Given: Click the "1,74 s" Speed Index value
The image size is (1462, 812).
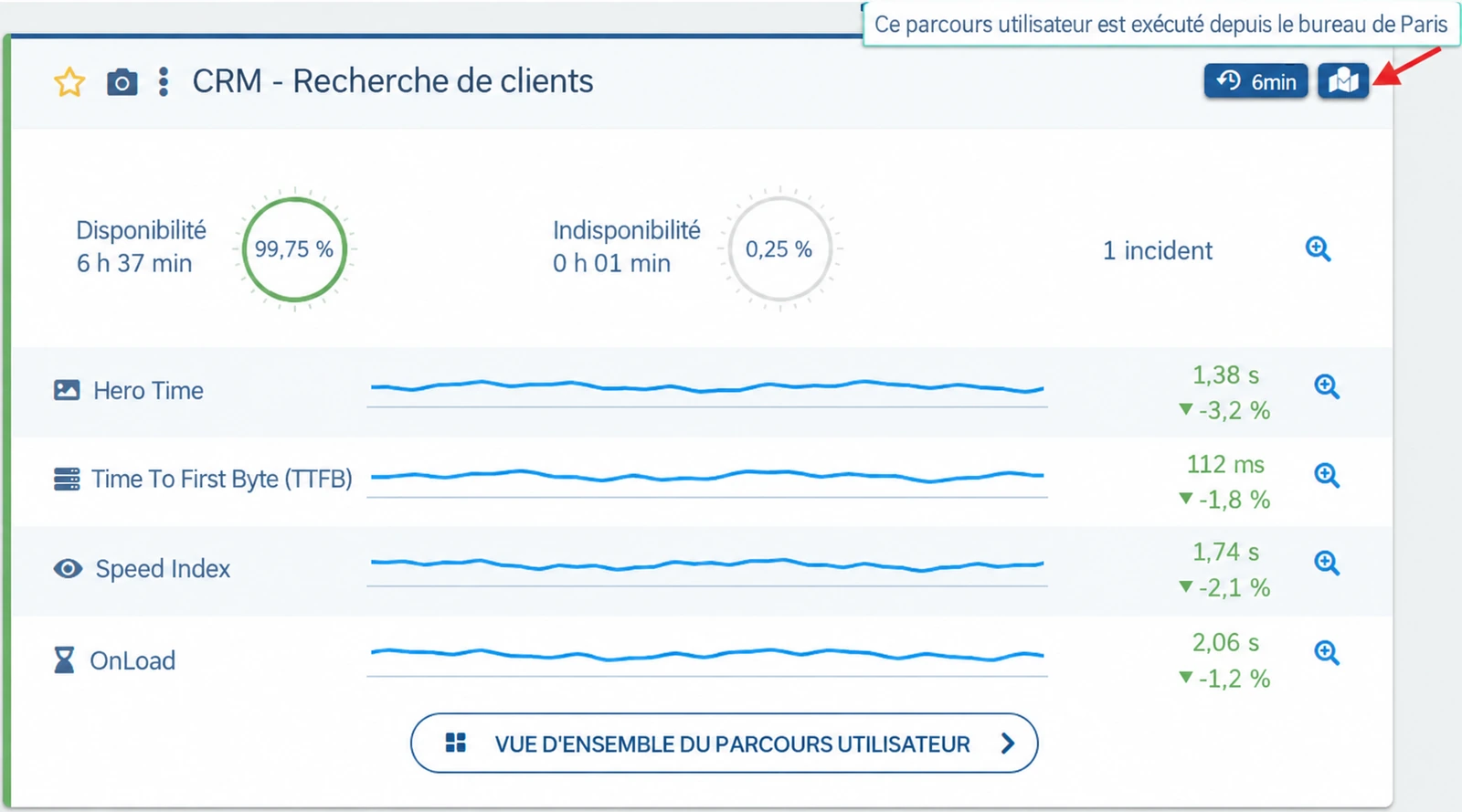Looking at the screenshot, I should pyautogui.click(x=1225, y=552).
